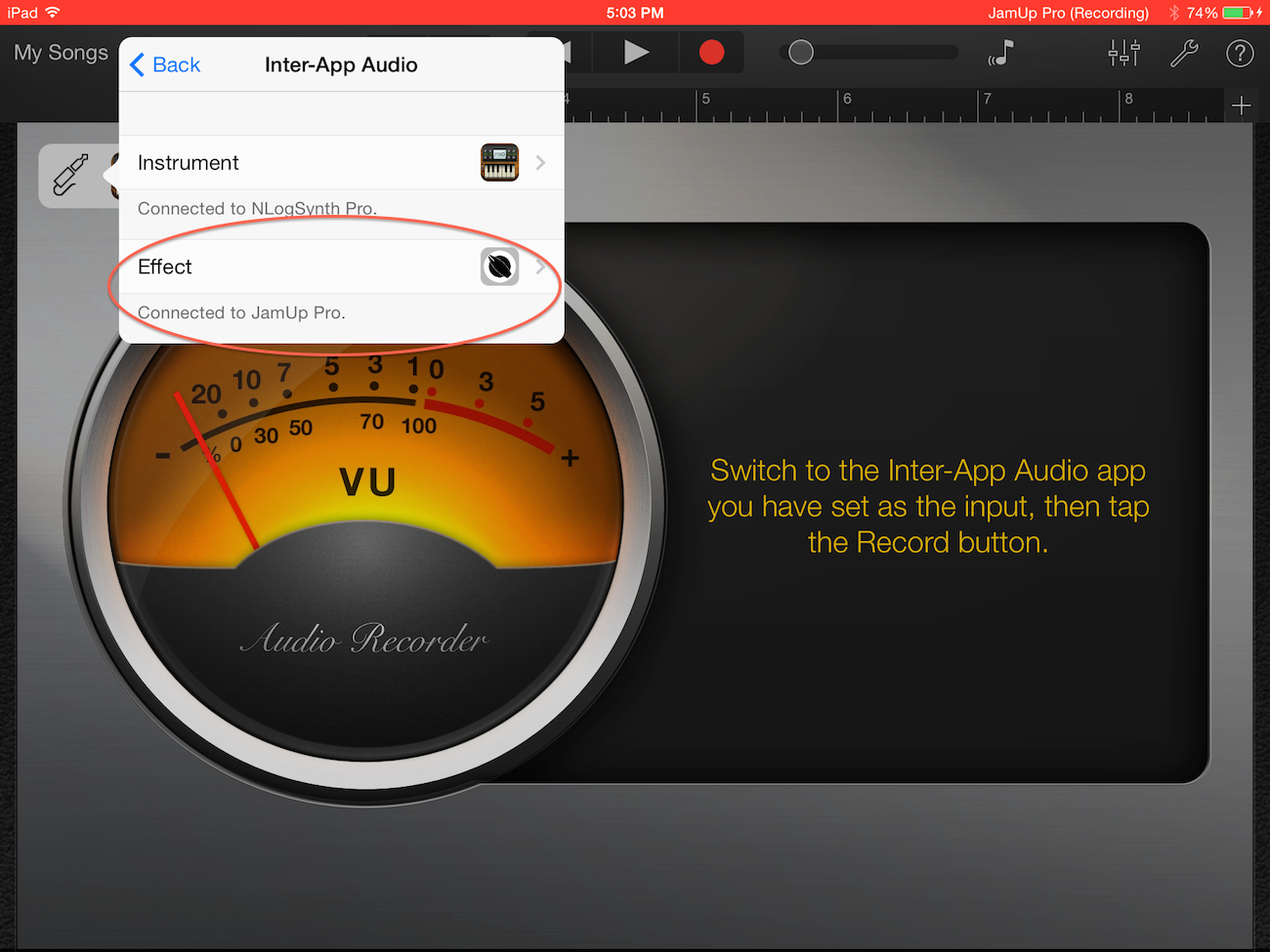Tap the JamUp Pro effect app icon

[499, 267]
